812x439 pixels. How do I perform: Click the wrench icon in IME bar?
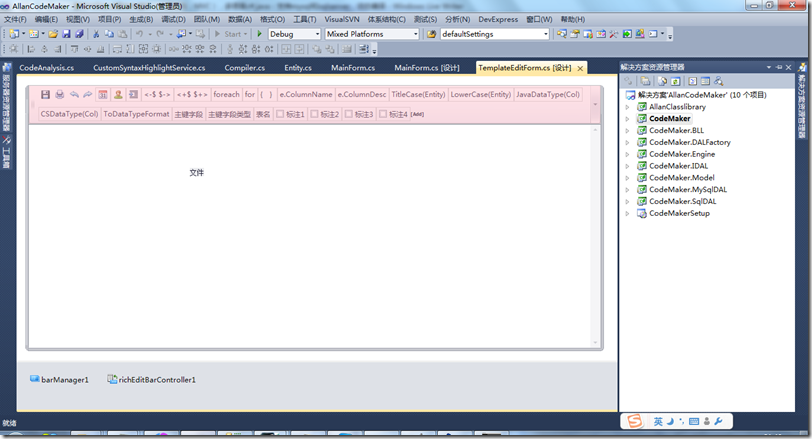coord(718,421)
